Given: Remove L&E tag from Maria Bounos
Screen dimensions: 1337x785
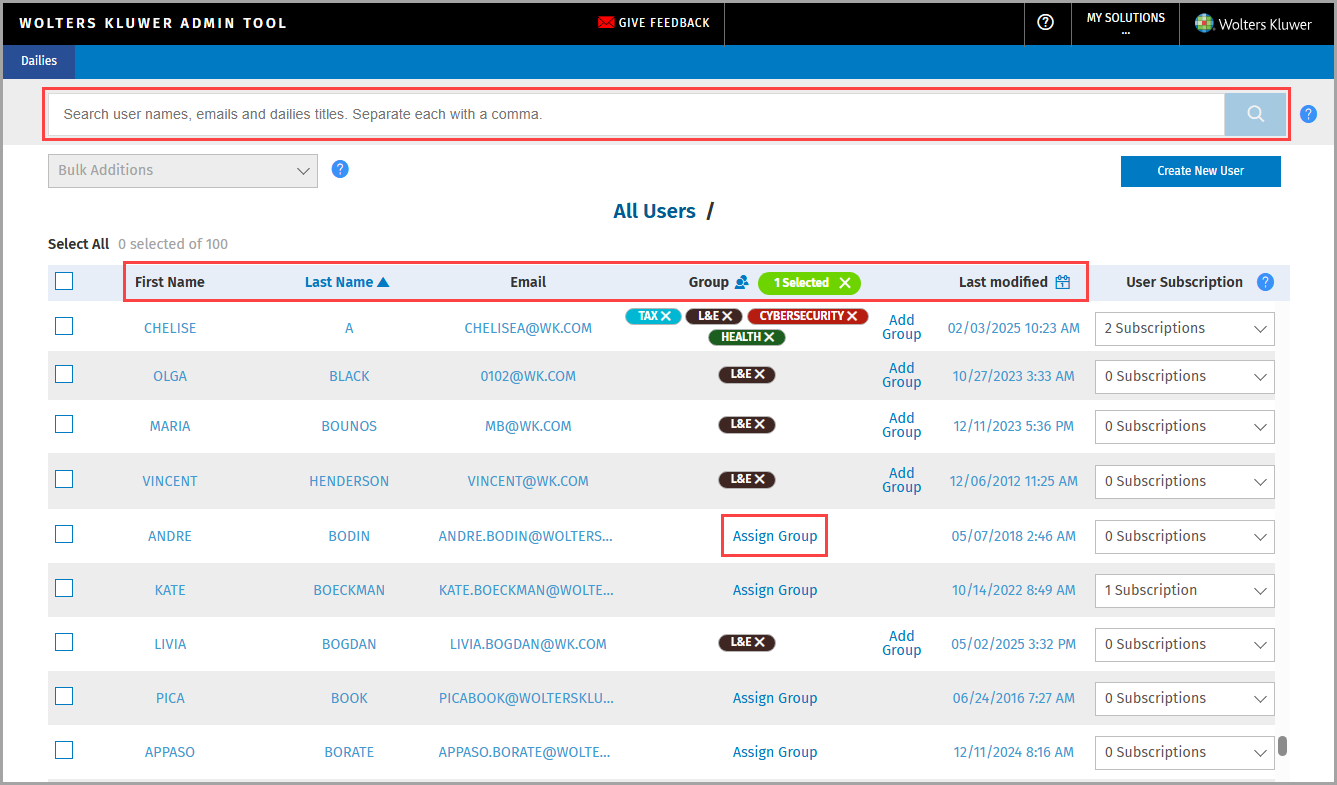Looking at the screenshot, I should [760, 424].
